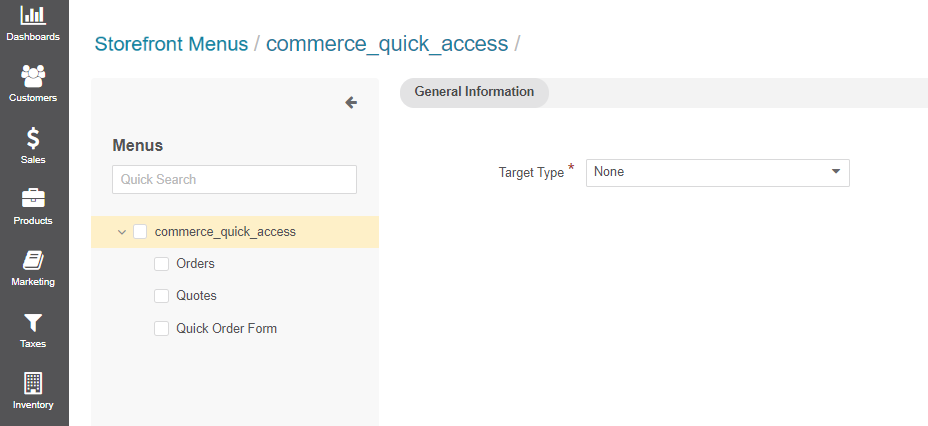Go to the Storefront Menus breadcrumb link
Screen dimensions: 928x426
(x=171, y=44)
